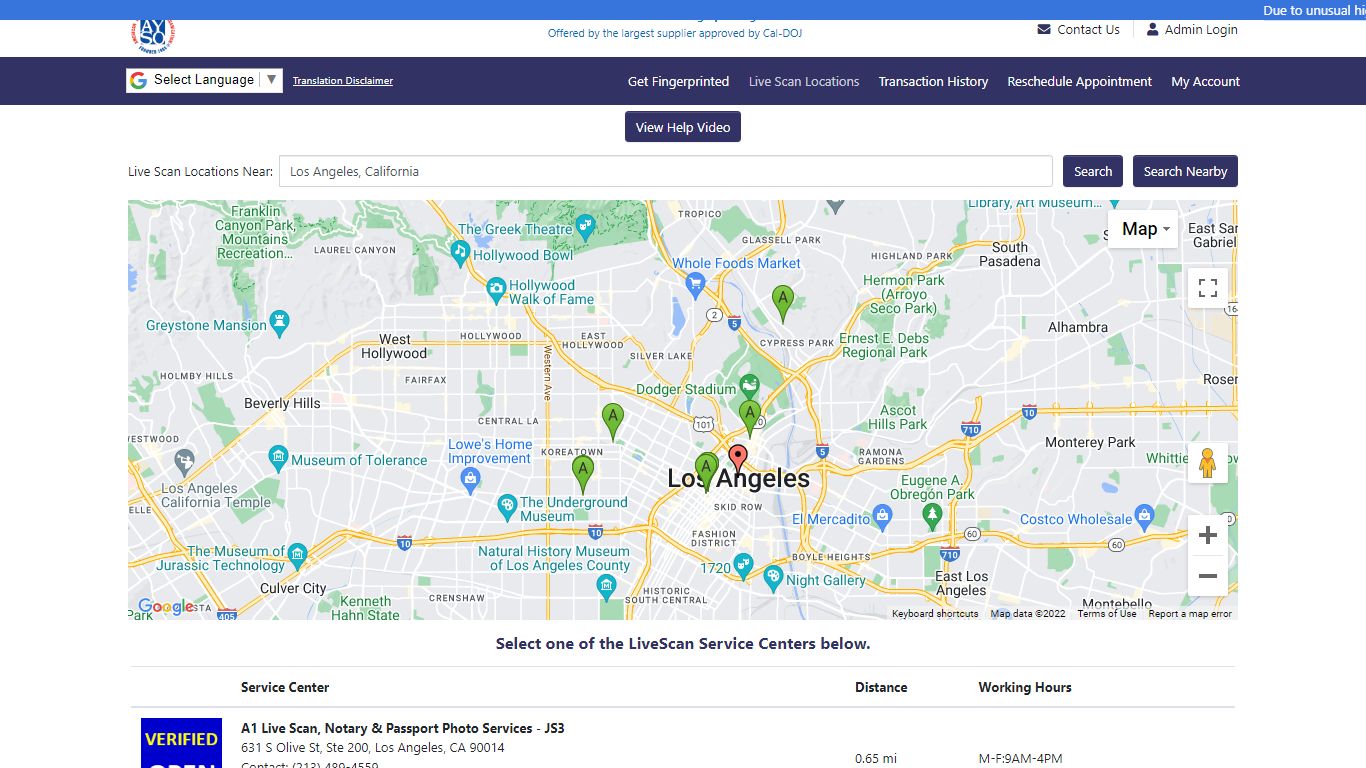Click the Google logo on the map
This screenshot has height=768, width=1366.
(166, 607)
